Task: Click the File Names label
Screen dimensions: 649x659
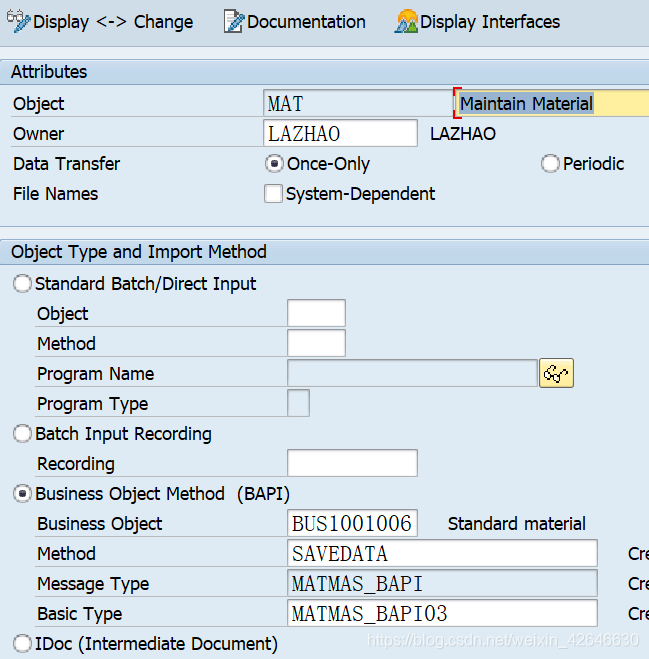Action: pos(55,194)
